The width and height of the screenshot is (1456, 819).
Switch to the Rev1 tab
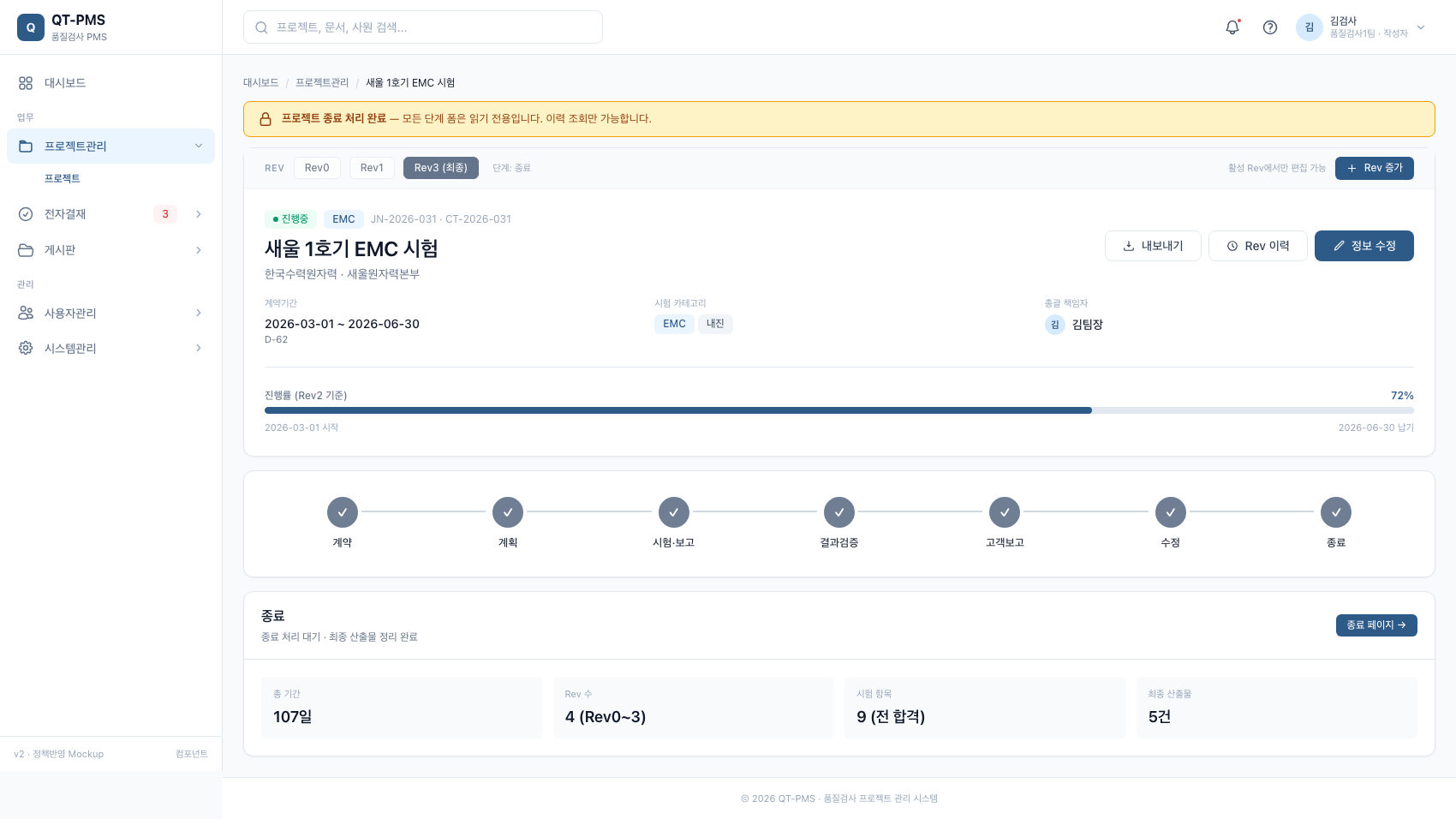pyautogui.click(x=372, y=168)
